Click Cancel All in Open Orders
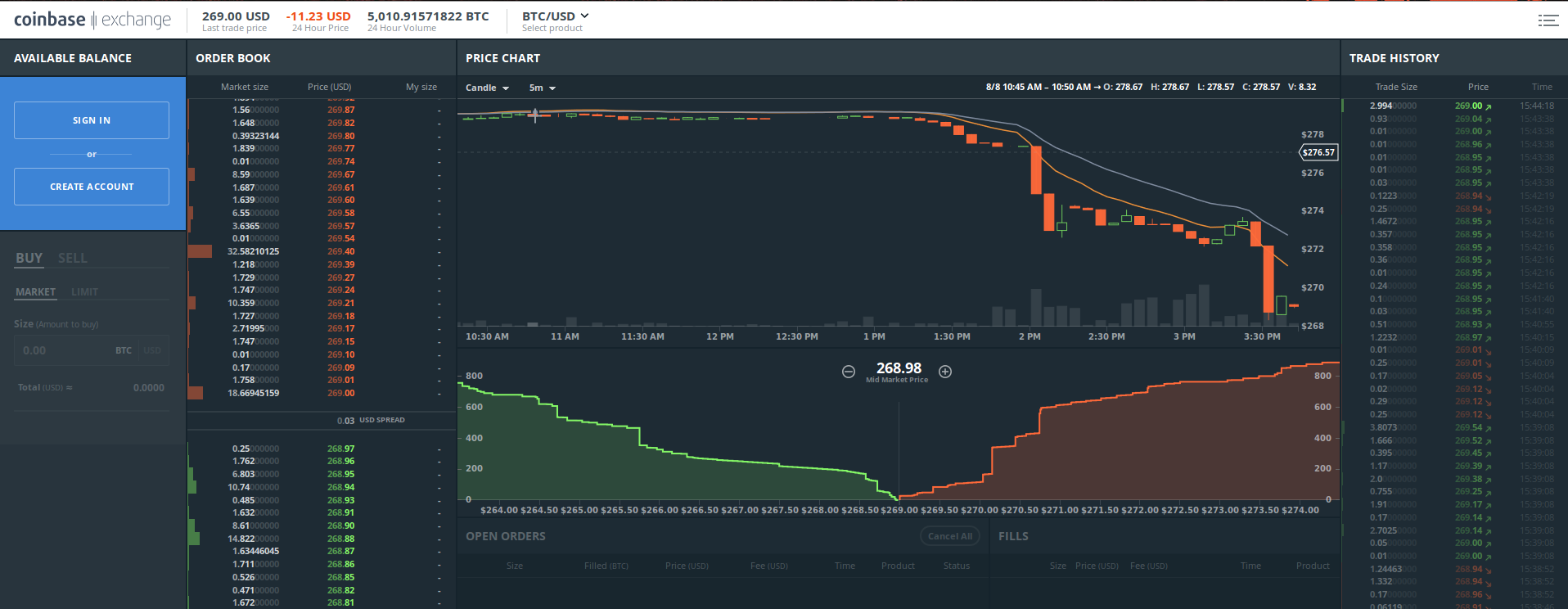This screenshot has height=609, width=1568. click(x=949, y=536)
